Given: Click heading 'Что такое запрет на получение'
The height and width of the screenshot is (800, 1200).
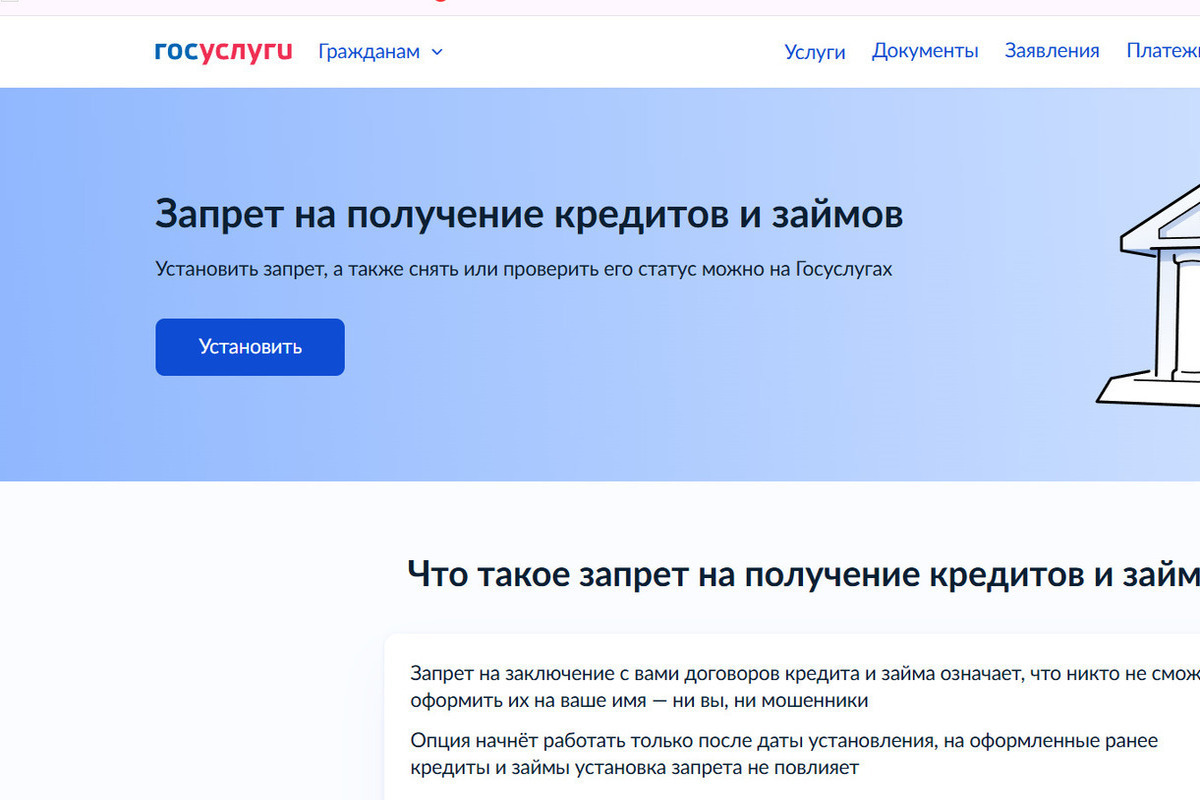Looking at the screenshot, I should (803, 575).
